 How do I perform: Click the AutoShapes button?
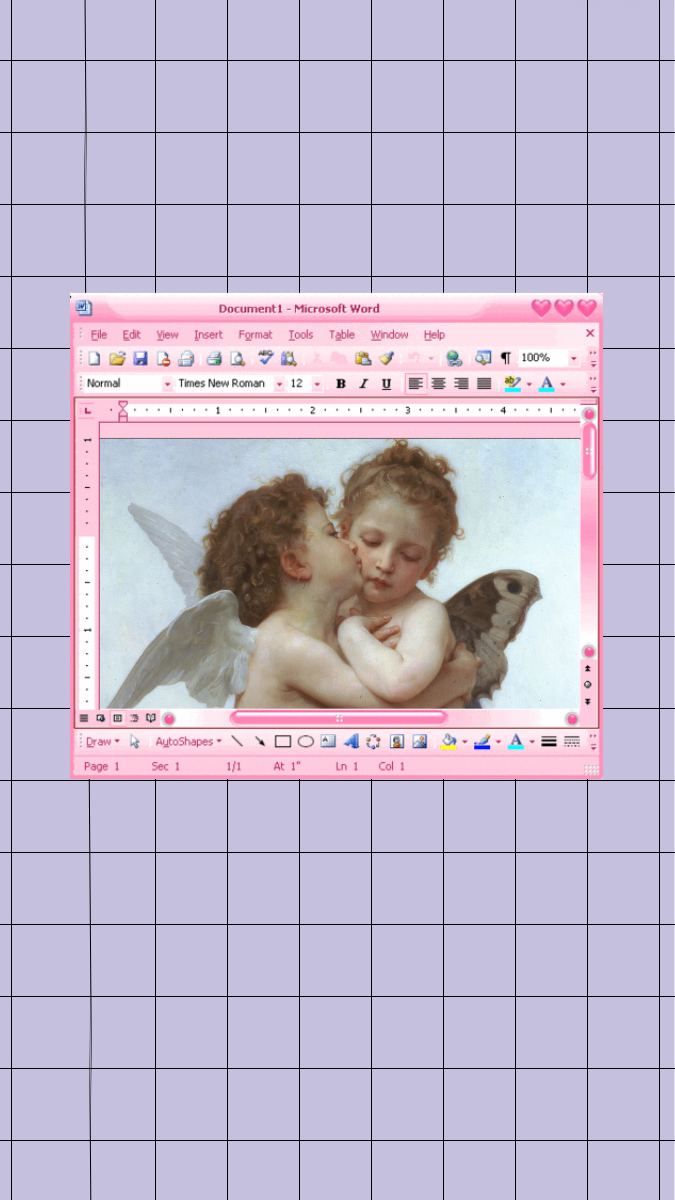188,742
